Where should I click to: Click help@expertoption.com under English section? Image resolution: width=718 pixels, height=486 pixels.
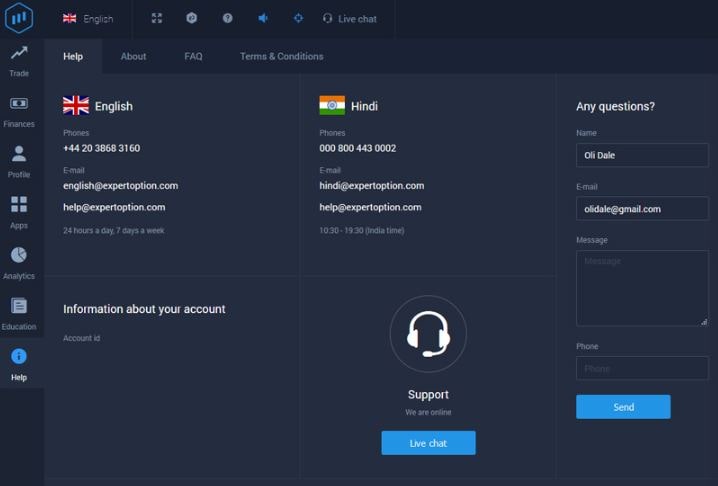pos(114,207)
